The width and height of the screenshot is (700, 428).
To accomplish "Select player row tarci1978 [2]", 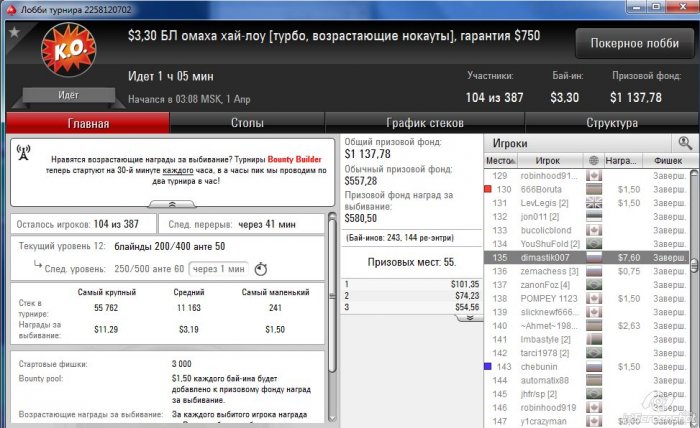I will (586, 353).
